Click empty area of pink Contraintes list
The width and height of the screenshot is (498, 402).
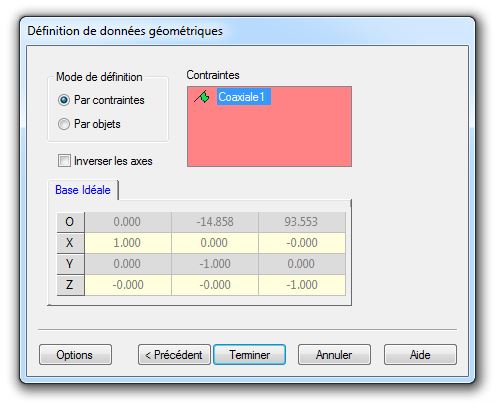(x=269, y=137)
